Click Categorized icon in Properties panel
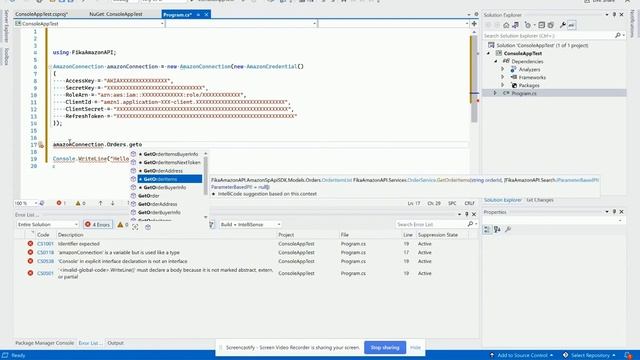Image resolution: width=640 pixels, height=360 pixels. click(487, 230)
